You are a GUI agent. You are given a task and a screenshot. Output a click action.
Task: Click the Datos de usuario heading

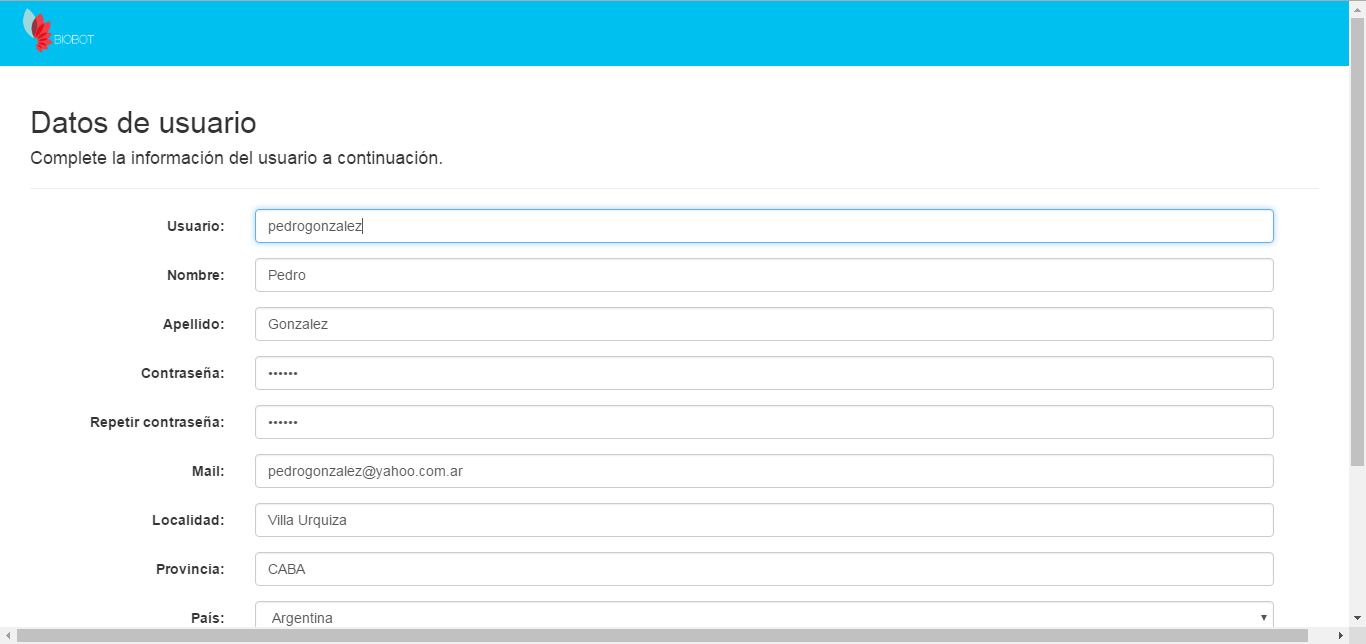click(143, 123)
